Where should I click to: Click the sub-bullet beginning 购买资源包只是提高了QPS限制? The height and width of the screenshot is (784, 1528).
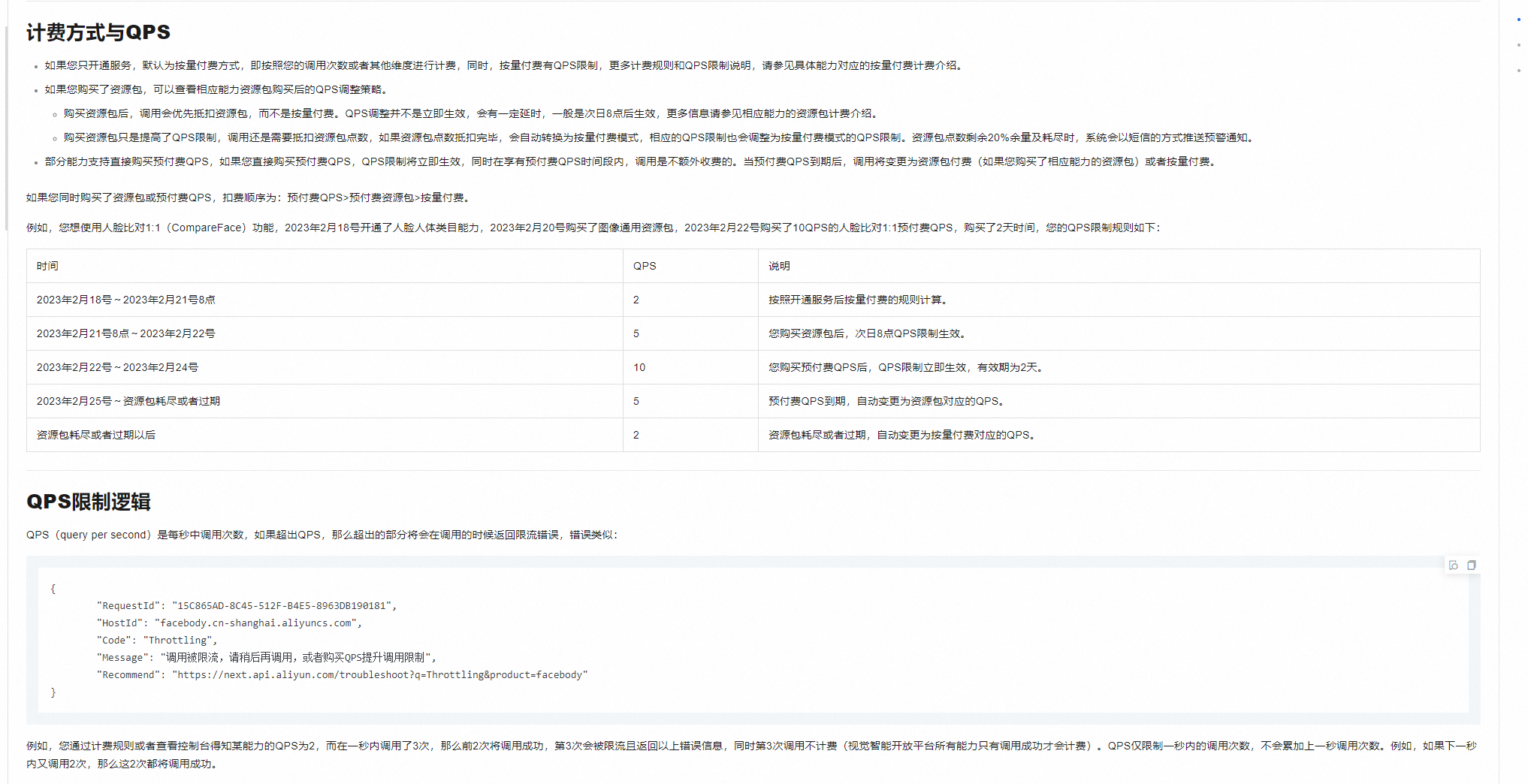(x=660, y=137)
